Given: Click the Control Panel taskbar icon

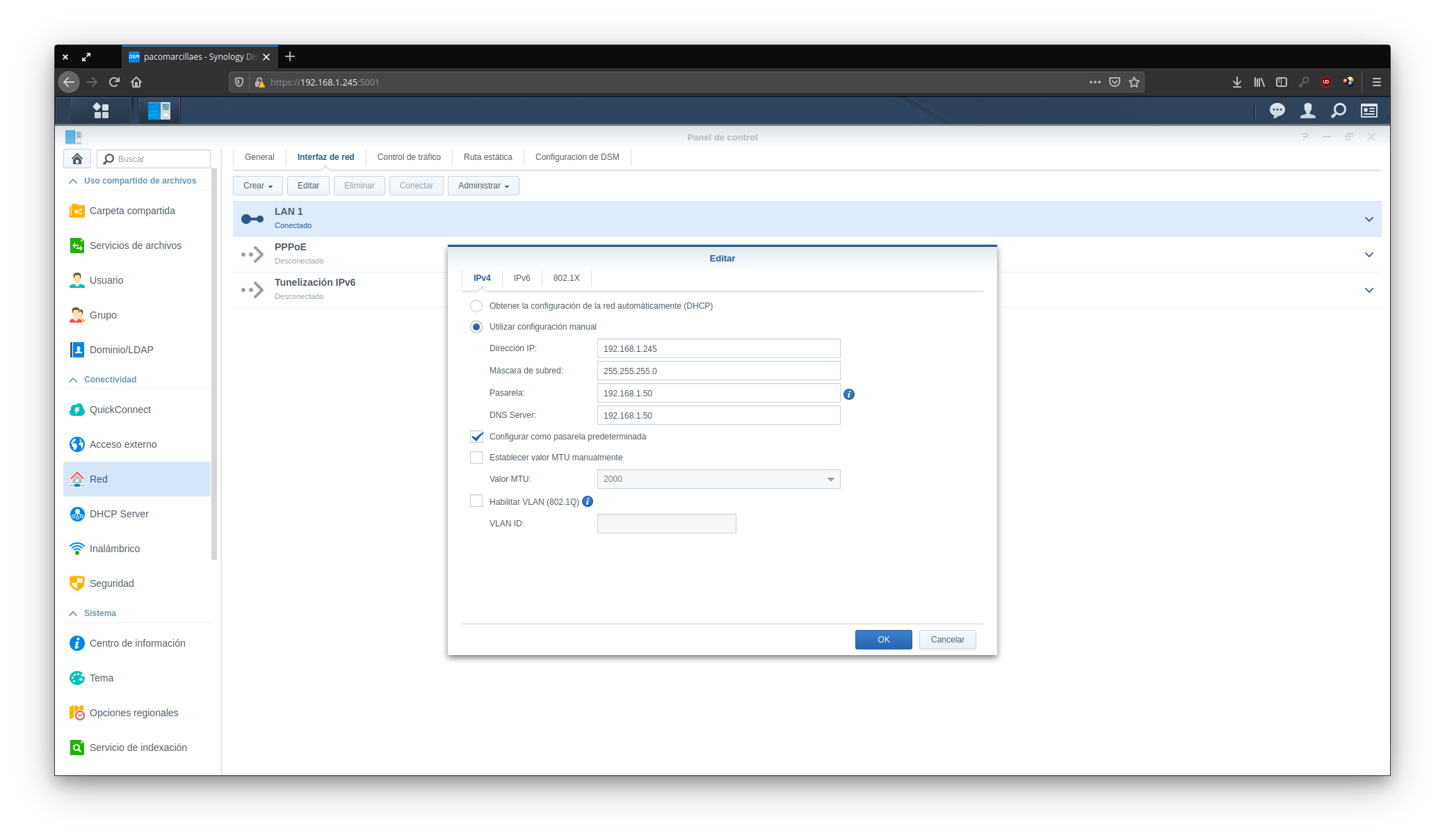Looking at the screenshot, I should (159, 111).
